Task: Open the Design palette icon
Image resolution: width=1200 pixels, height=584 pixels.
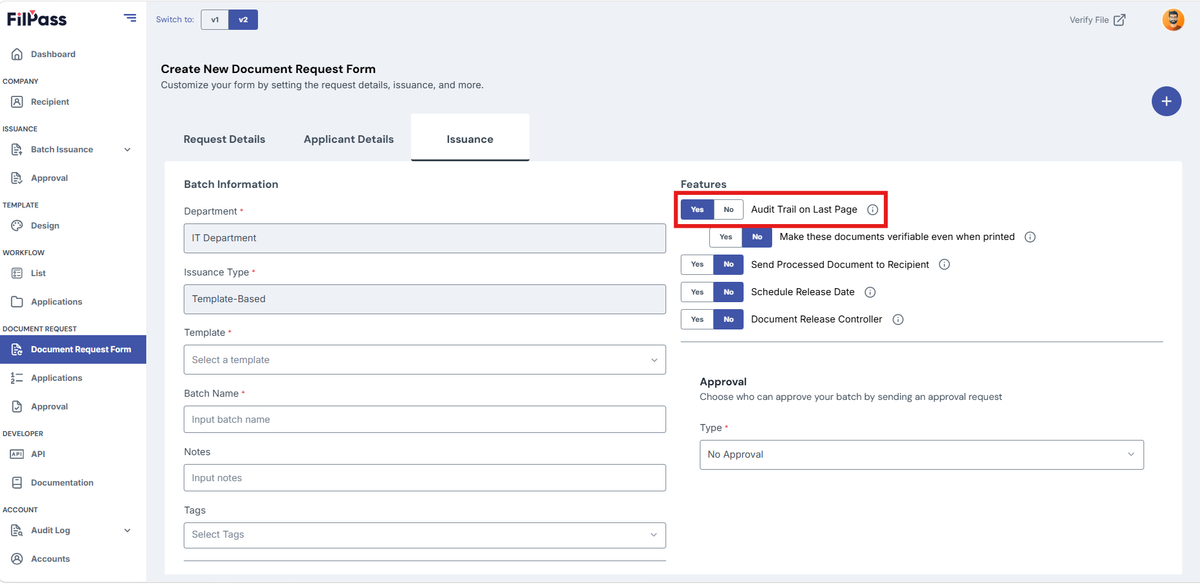Action: tap(16, 226)
